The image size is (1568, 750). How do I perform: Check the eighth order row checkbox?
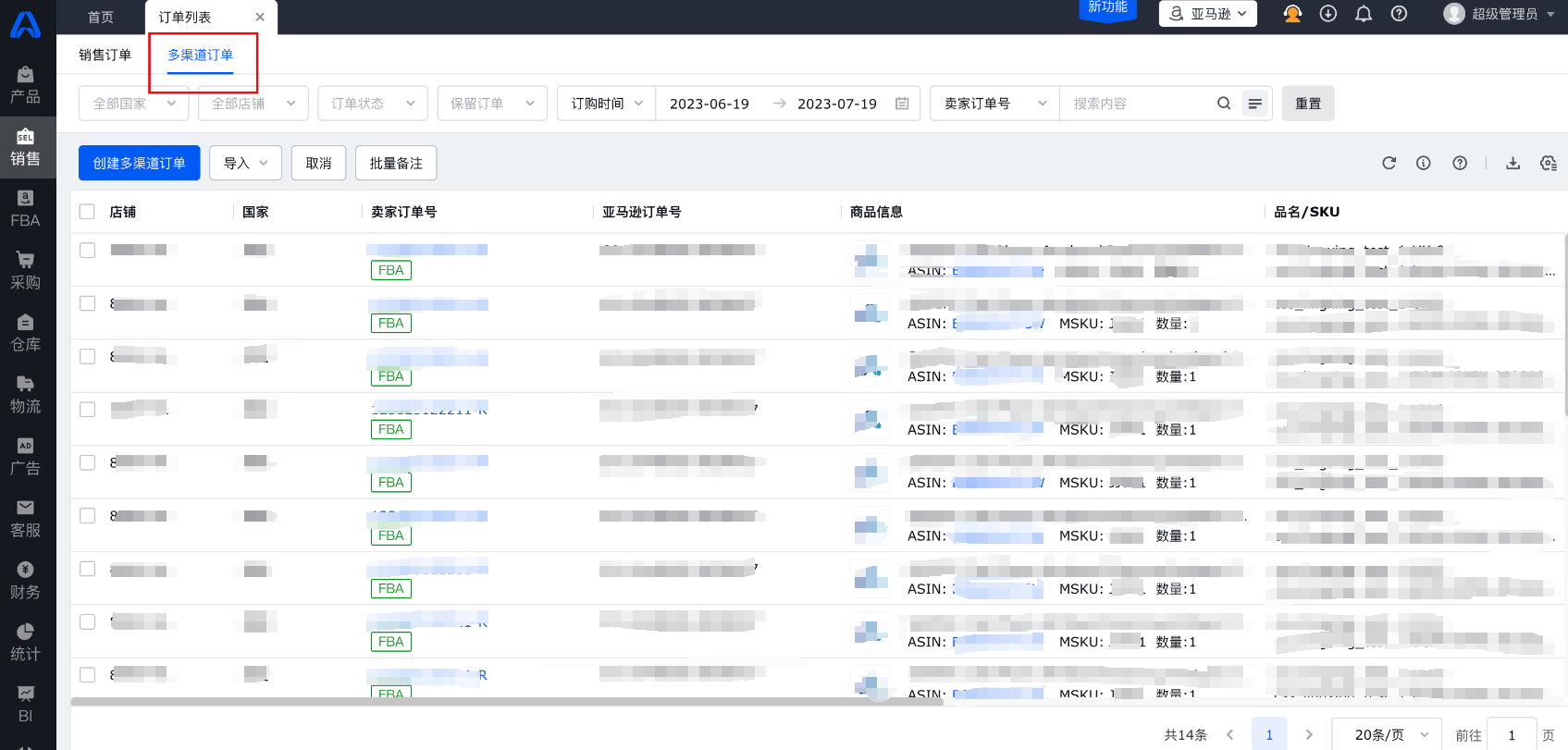pos(87,621)
